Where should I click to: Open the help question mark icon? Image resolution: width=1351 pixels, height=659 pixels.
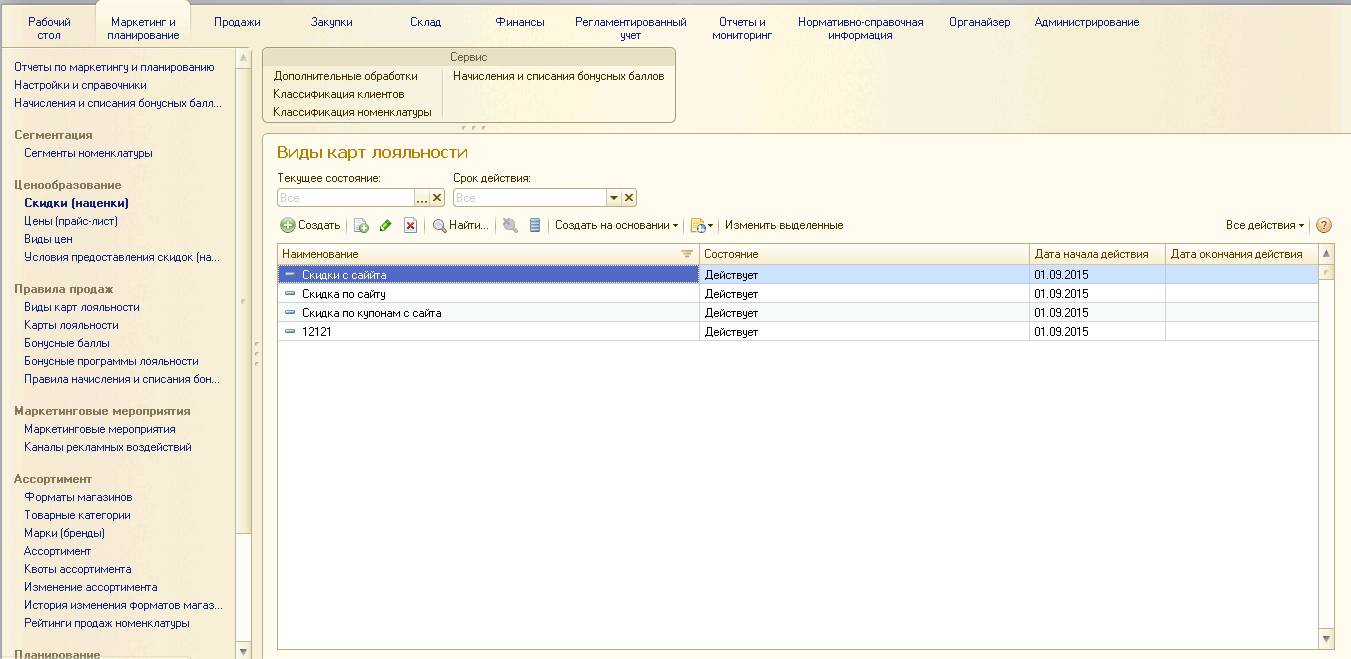[x=1324, y=226]
